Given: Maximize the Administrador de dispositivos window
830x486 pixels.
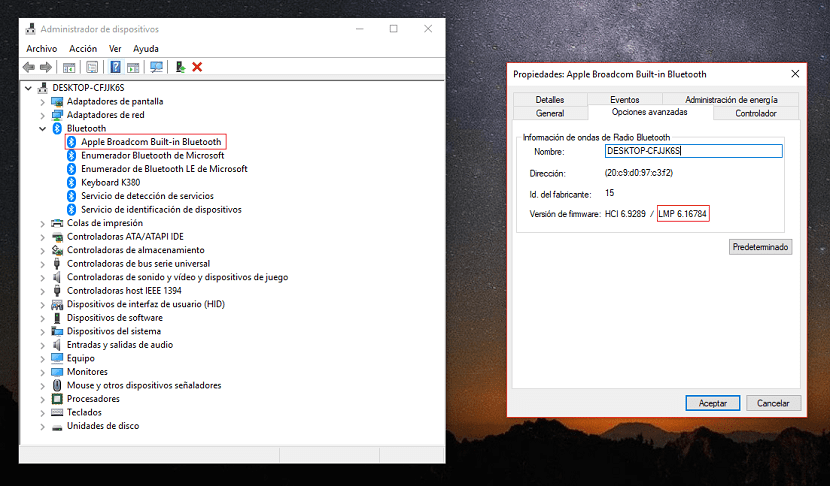Looking at the screenshot, I should (x=393, y=29).
